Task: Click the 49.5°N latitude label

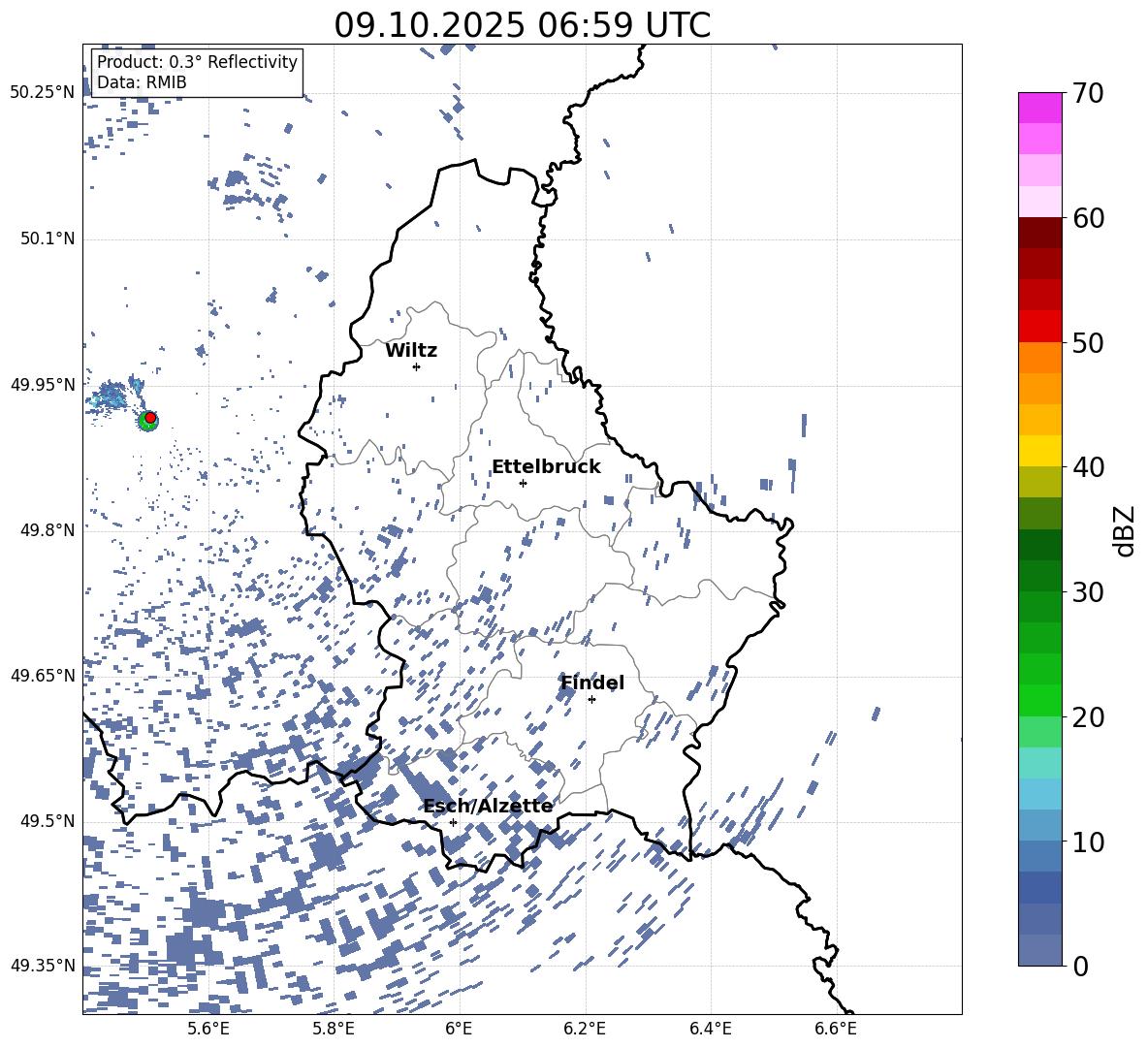Action: click(48, 821)
